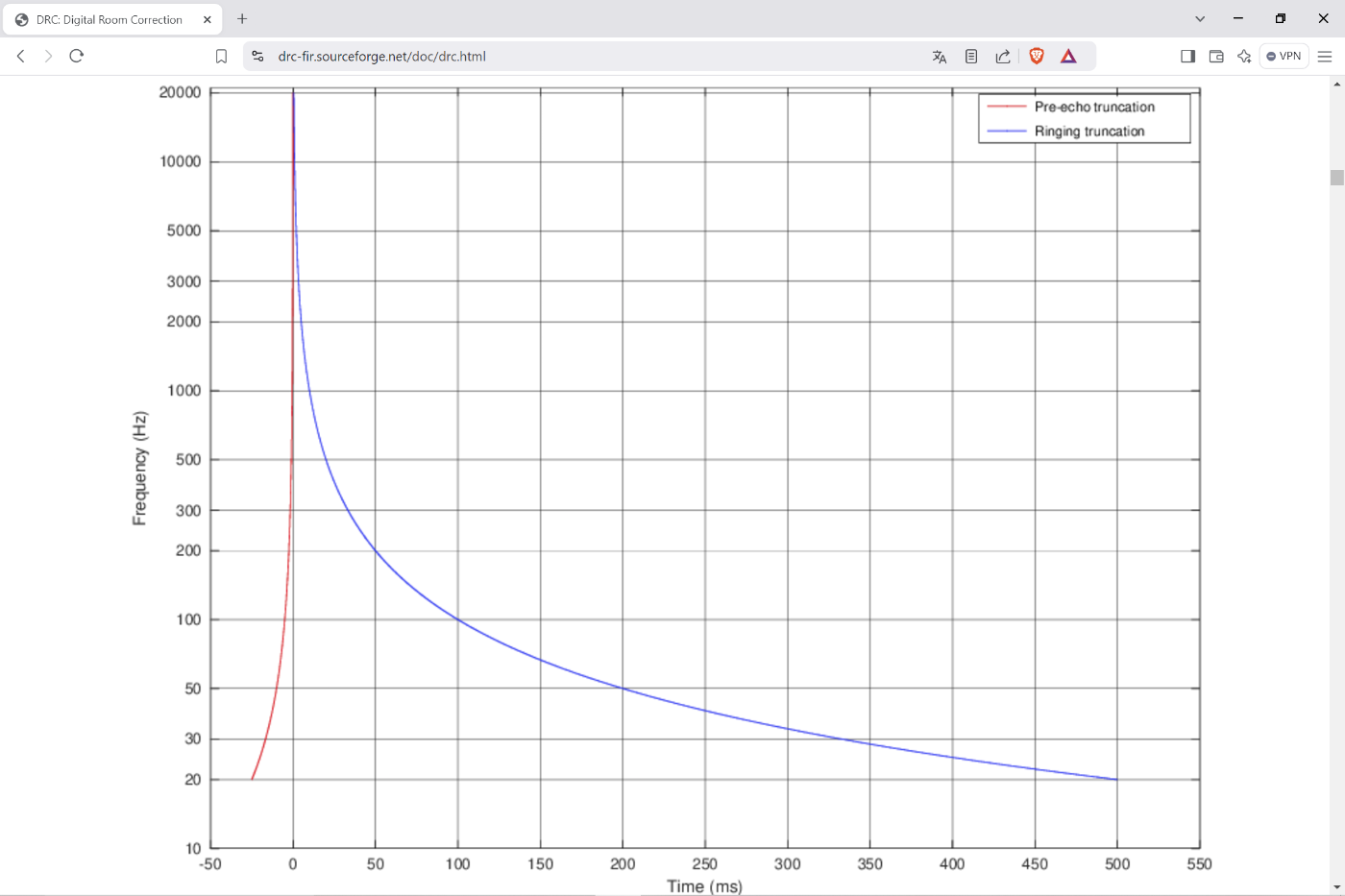The height and width of the screenshot is (896, 1345).
Task: Open Brave Rewards triangle icon
Action: [x=1068, y=57]
